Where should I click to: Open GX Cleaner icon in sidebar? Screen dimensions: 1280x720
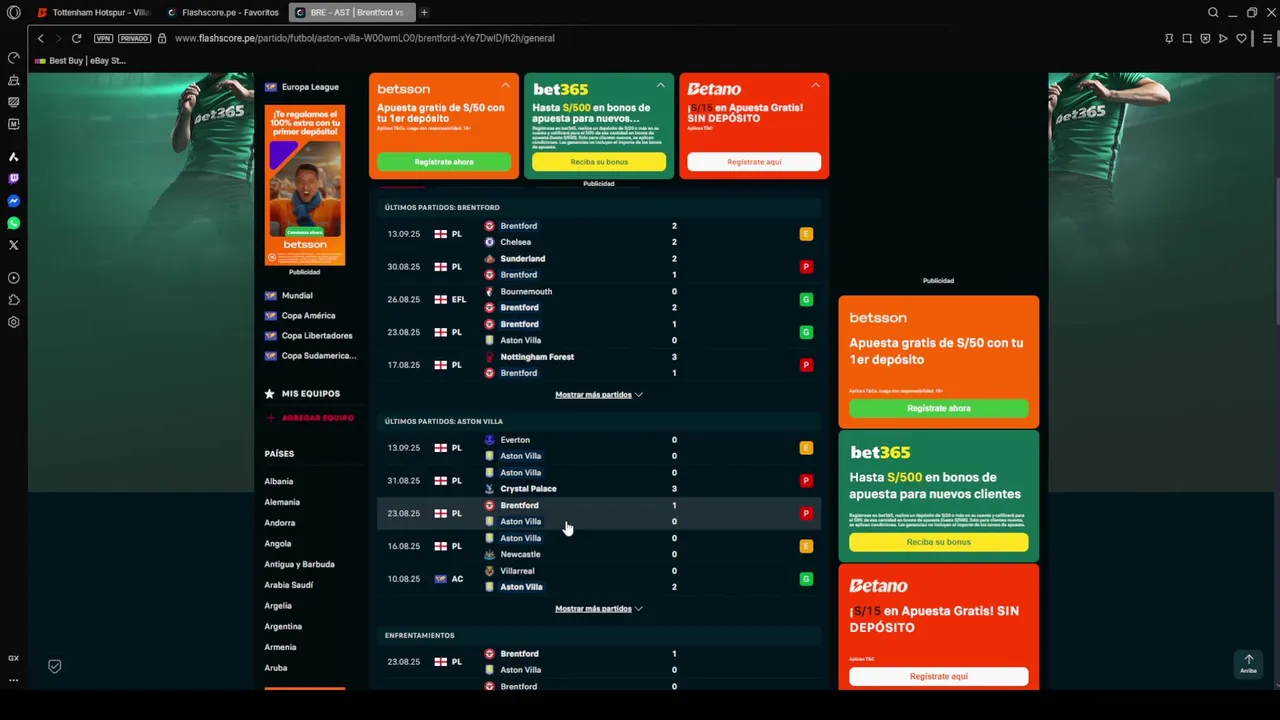click(x=13, y=80)
